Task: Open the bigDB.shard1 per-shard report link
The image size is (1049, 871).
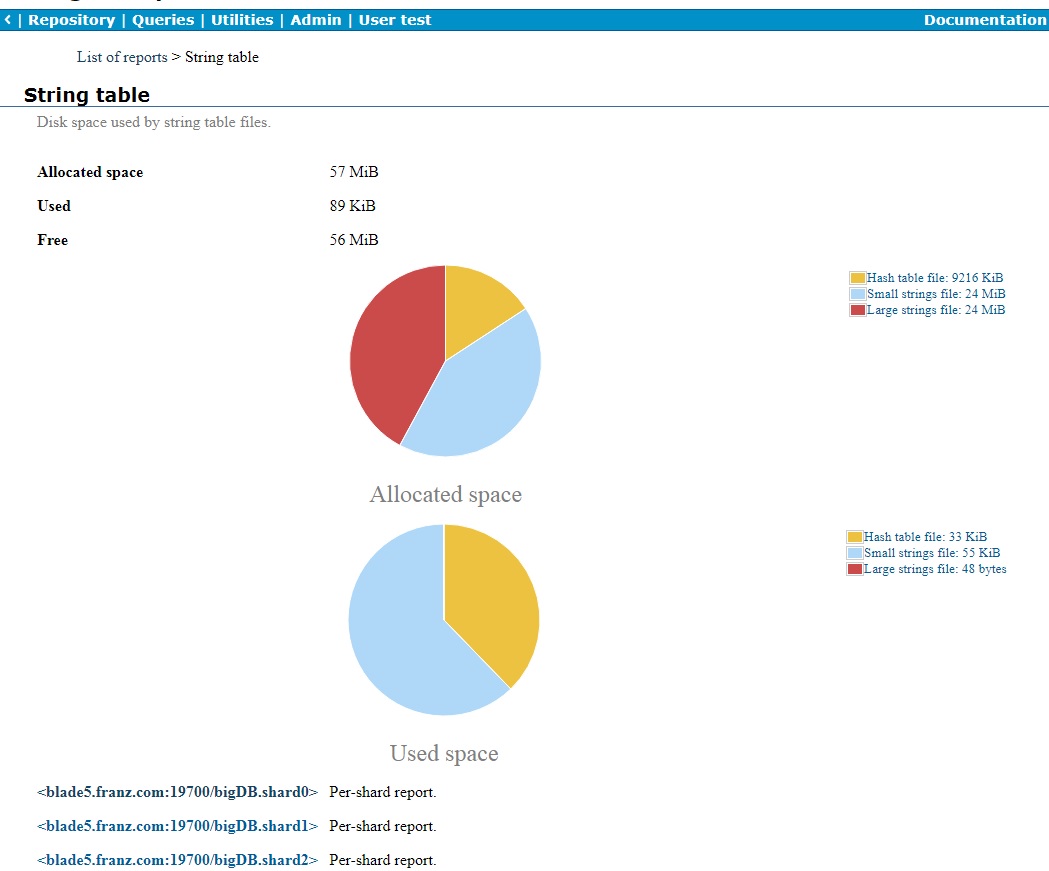Action: 177,825
